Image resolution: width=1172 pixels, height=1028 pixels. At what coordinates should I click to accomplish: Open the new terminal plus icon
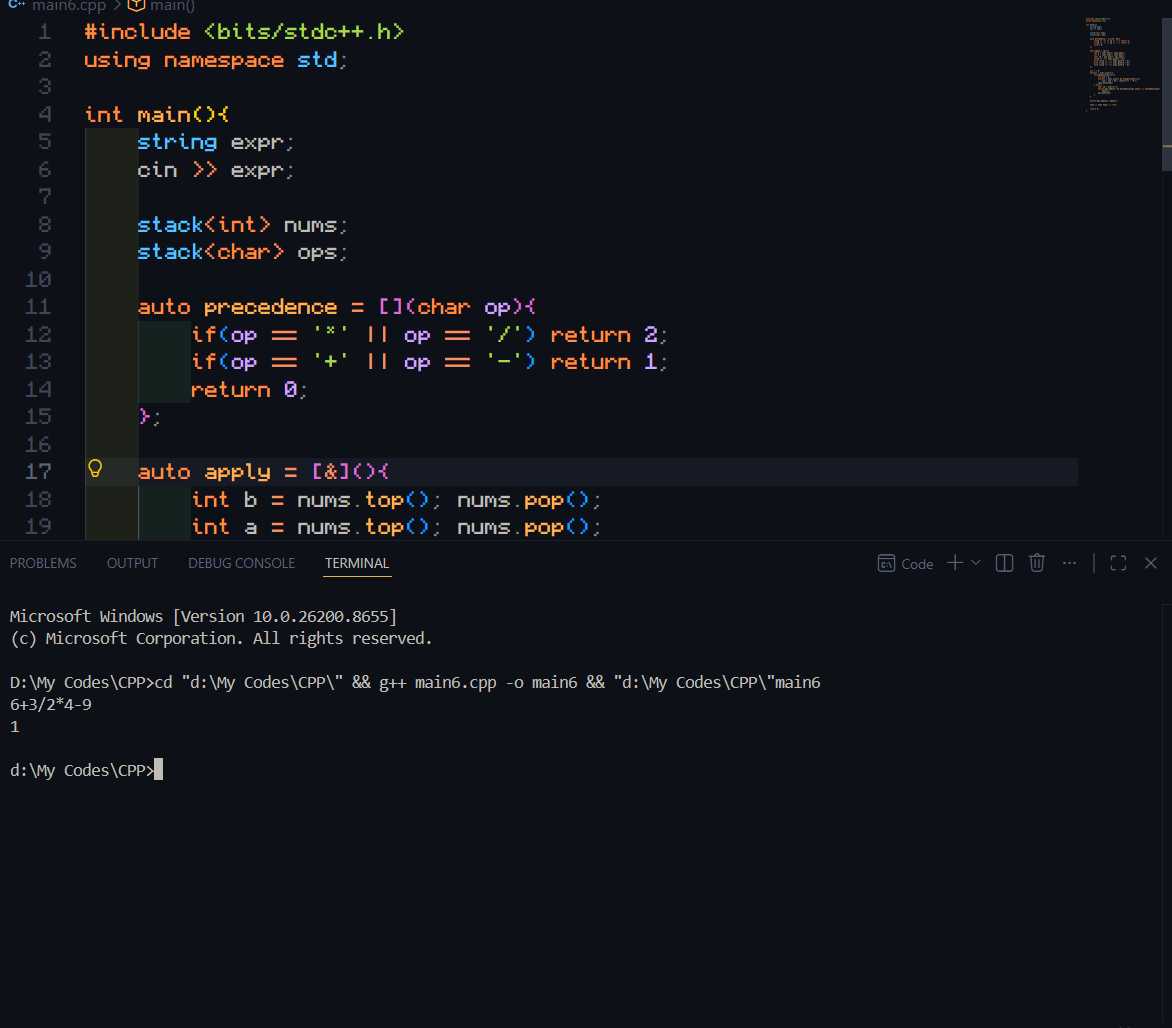pyautogui.click(x=954, y=563)
